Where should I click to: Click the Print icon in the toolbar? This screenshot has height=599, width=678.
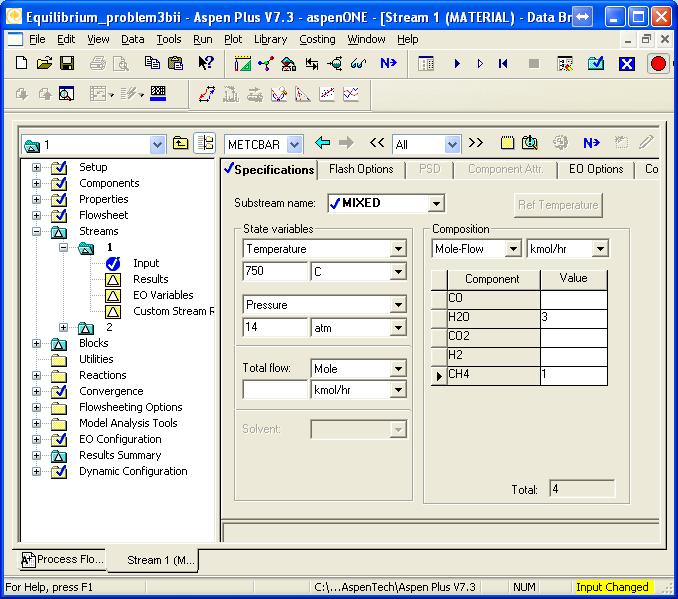coord(97,63)
